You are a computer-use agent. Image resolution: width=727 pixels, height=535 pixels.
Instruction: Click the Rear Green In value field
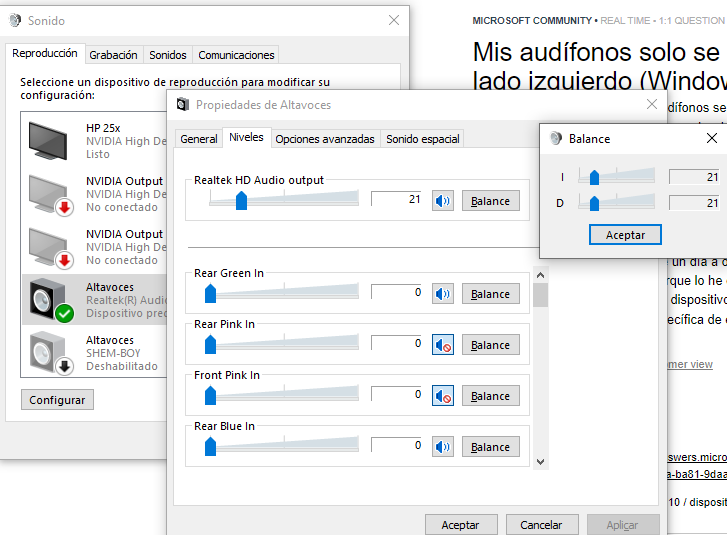(x=397, y=292)
